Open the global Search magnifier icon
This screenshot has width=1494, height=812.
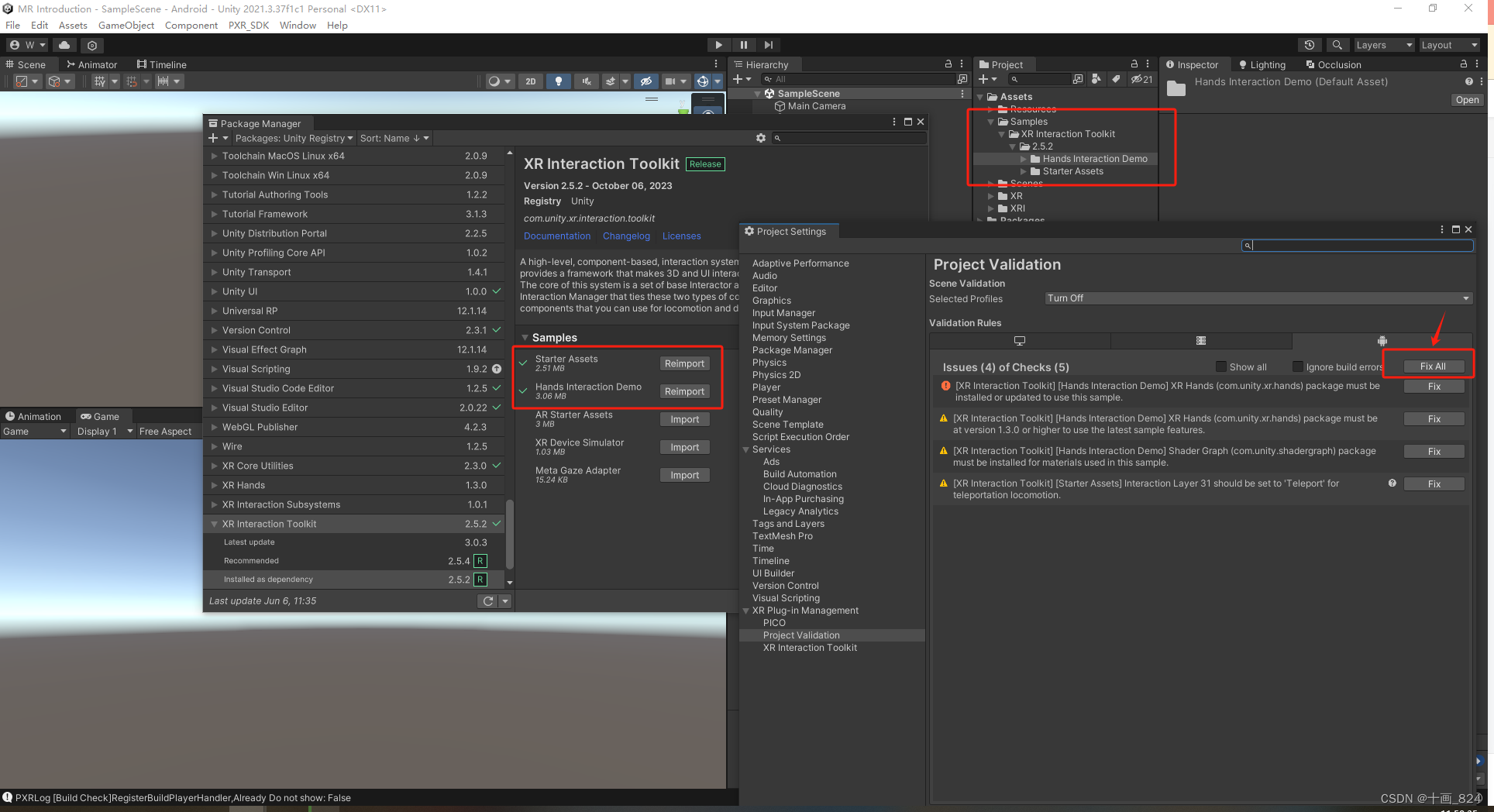click(x=1337, y=45)
